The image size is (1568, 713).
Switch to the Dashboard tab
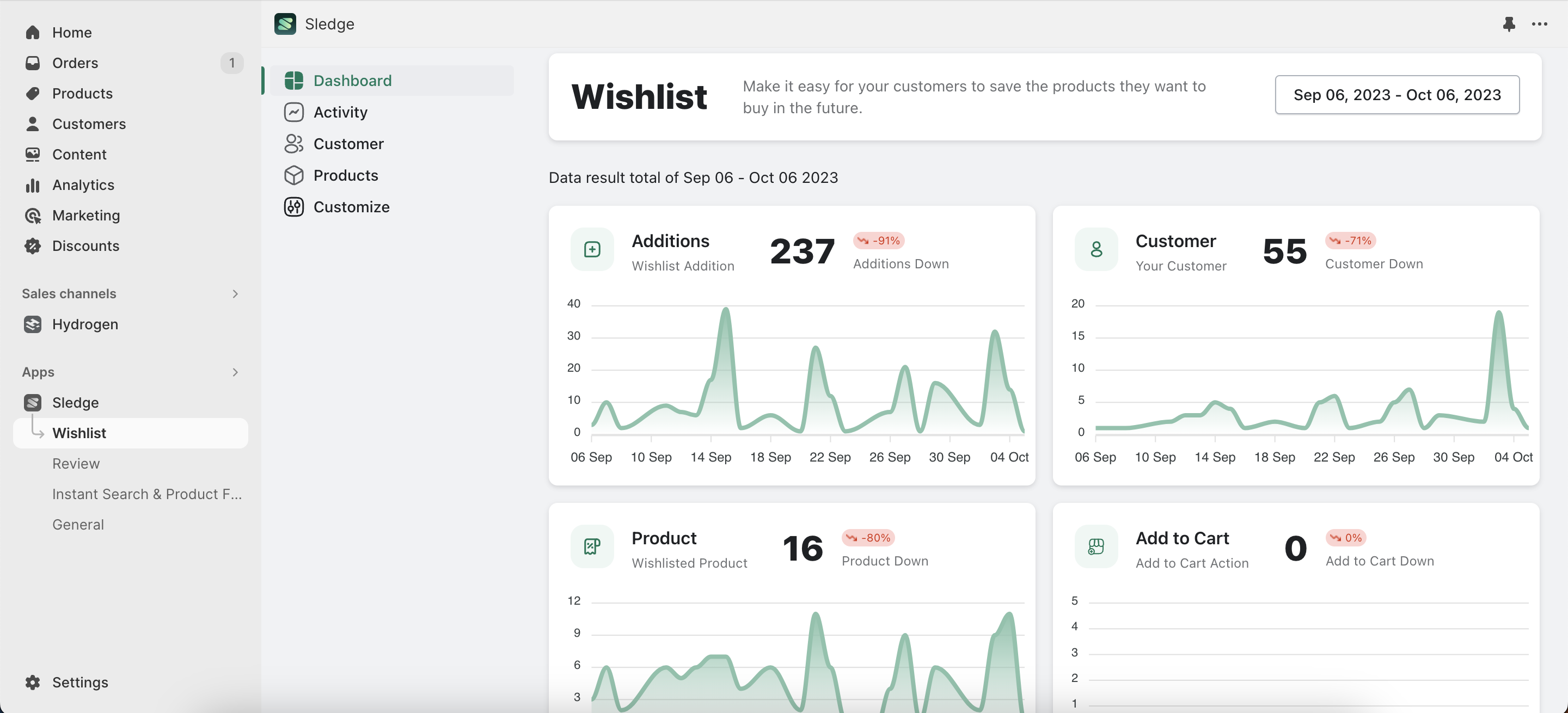coord(352,81)
